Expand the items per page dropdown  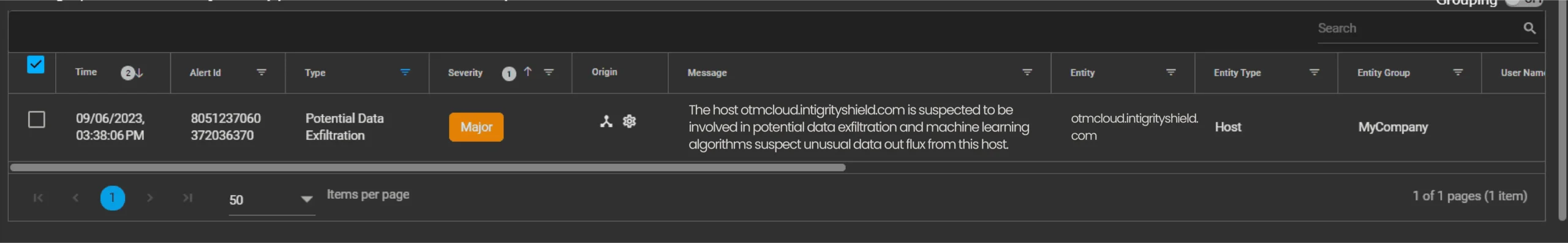click(x=306, y=199)
